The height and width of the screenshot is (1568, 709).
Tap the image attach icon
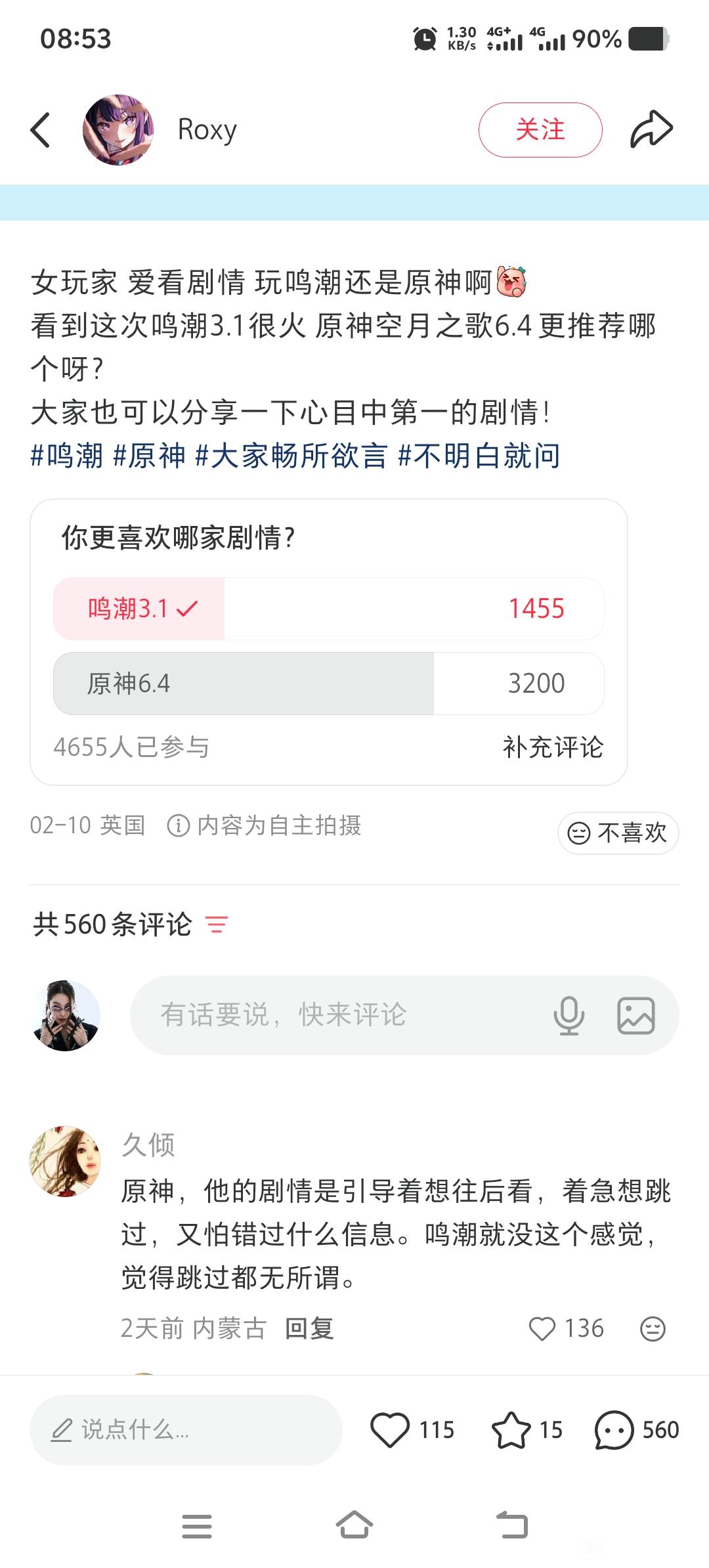tap(635, 1015)
